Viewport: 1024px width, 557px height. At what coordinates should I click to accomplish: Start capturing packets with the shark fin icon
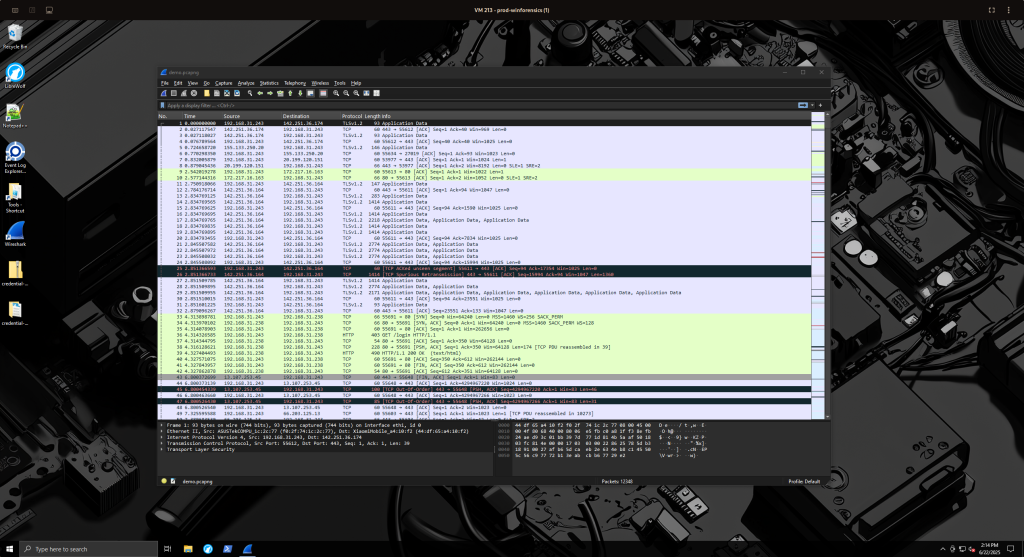pos(163,93)
